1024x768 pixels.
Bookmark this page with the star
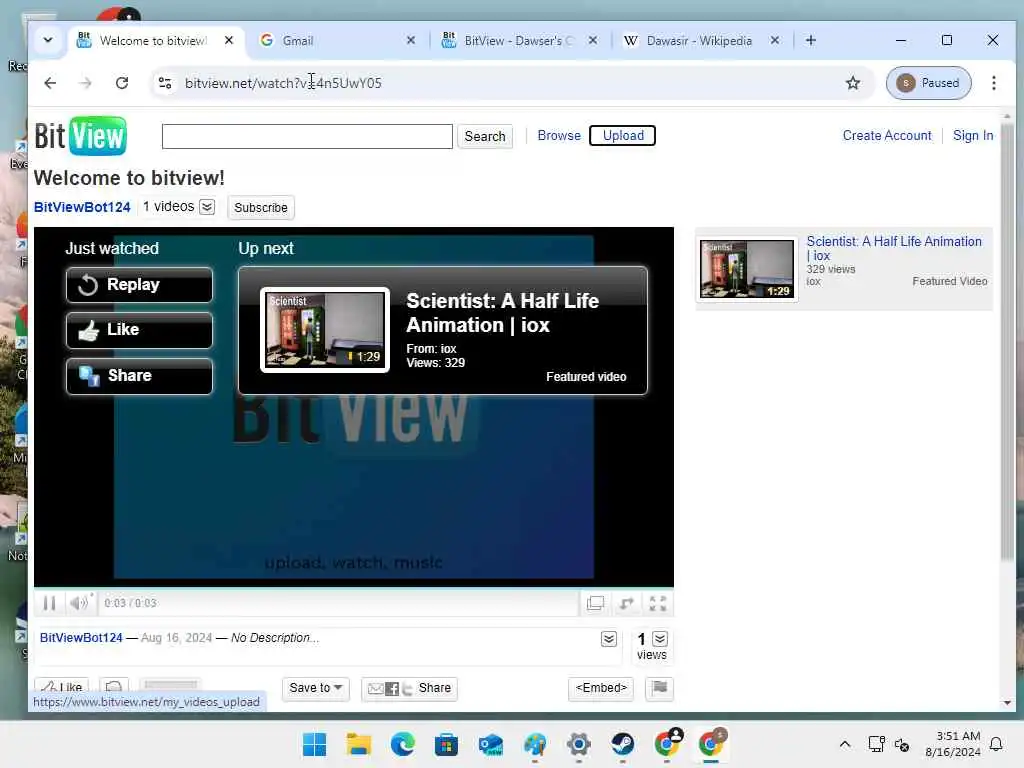[852, 83]
